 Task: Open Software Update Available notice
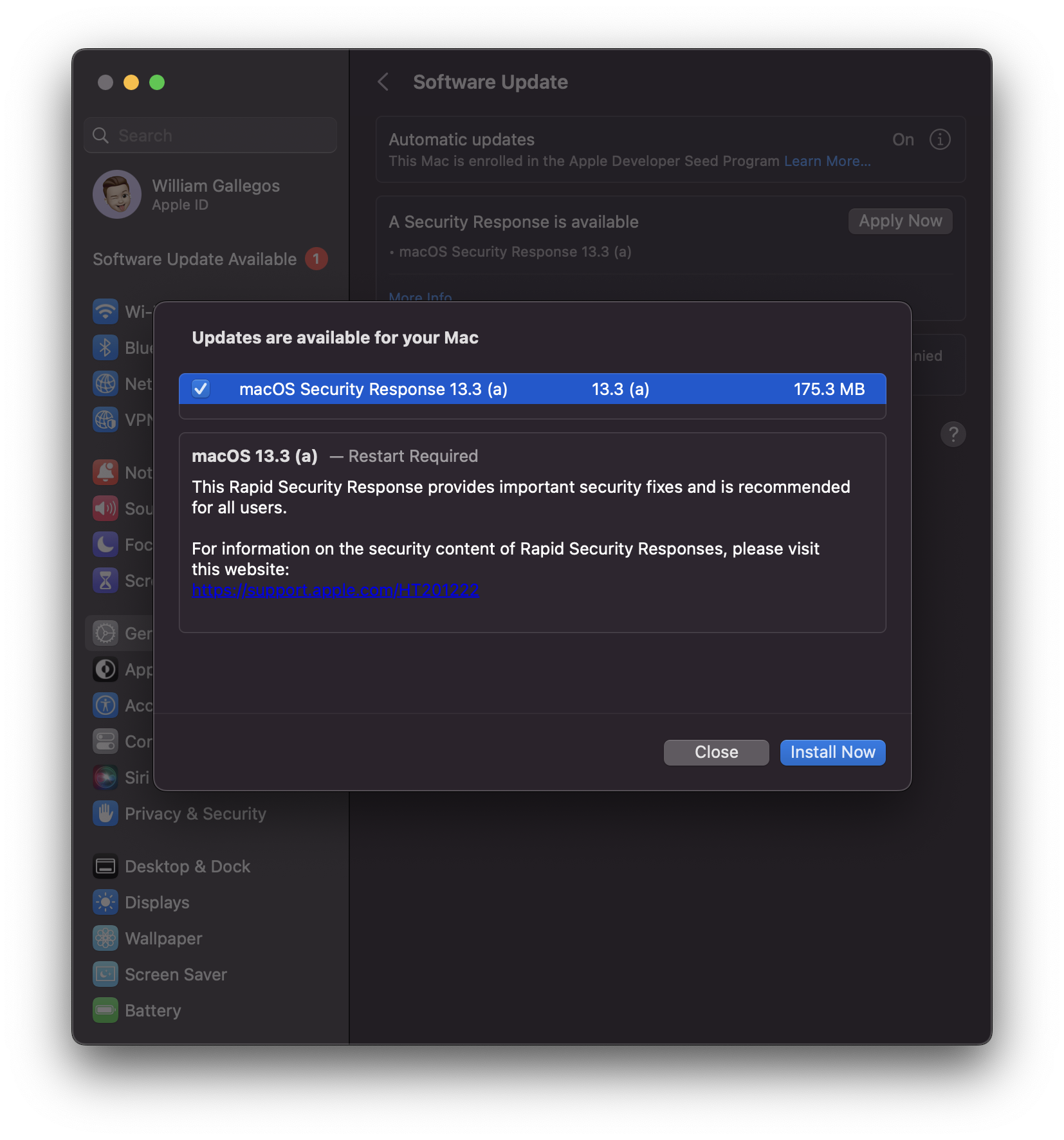[x=210, y=259]
